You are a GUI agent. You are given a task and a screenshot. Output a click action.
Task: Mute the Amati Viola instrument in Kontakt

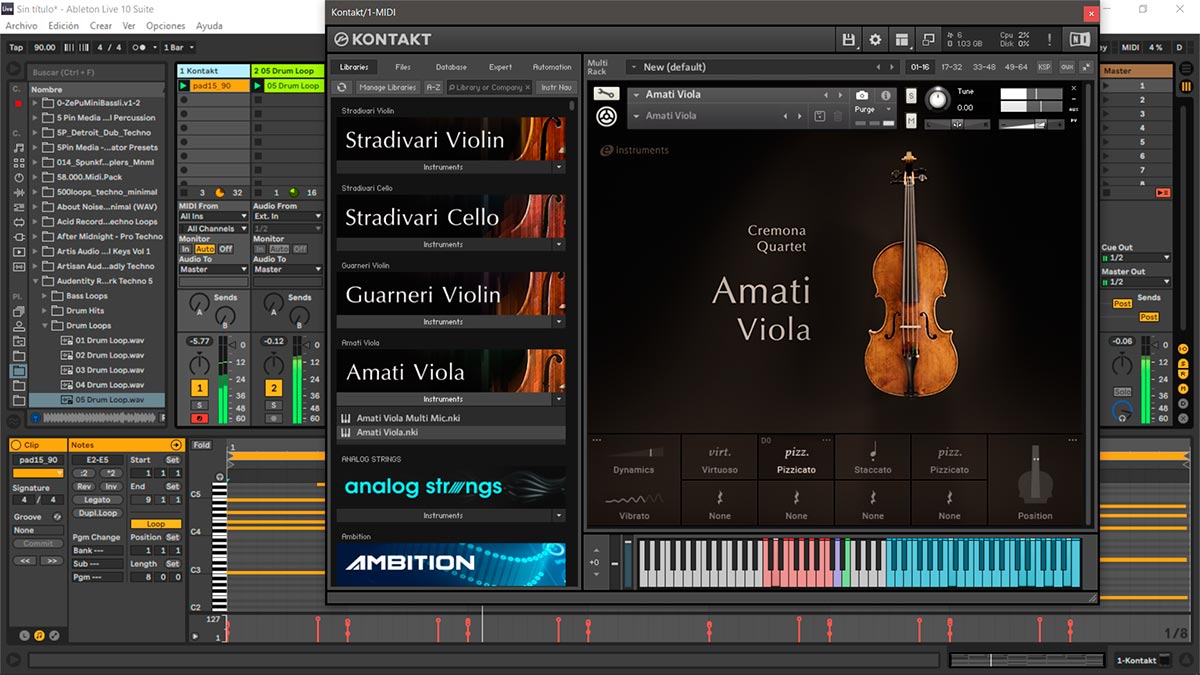[x=911, y=121]
